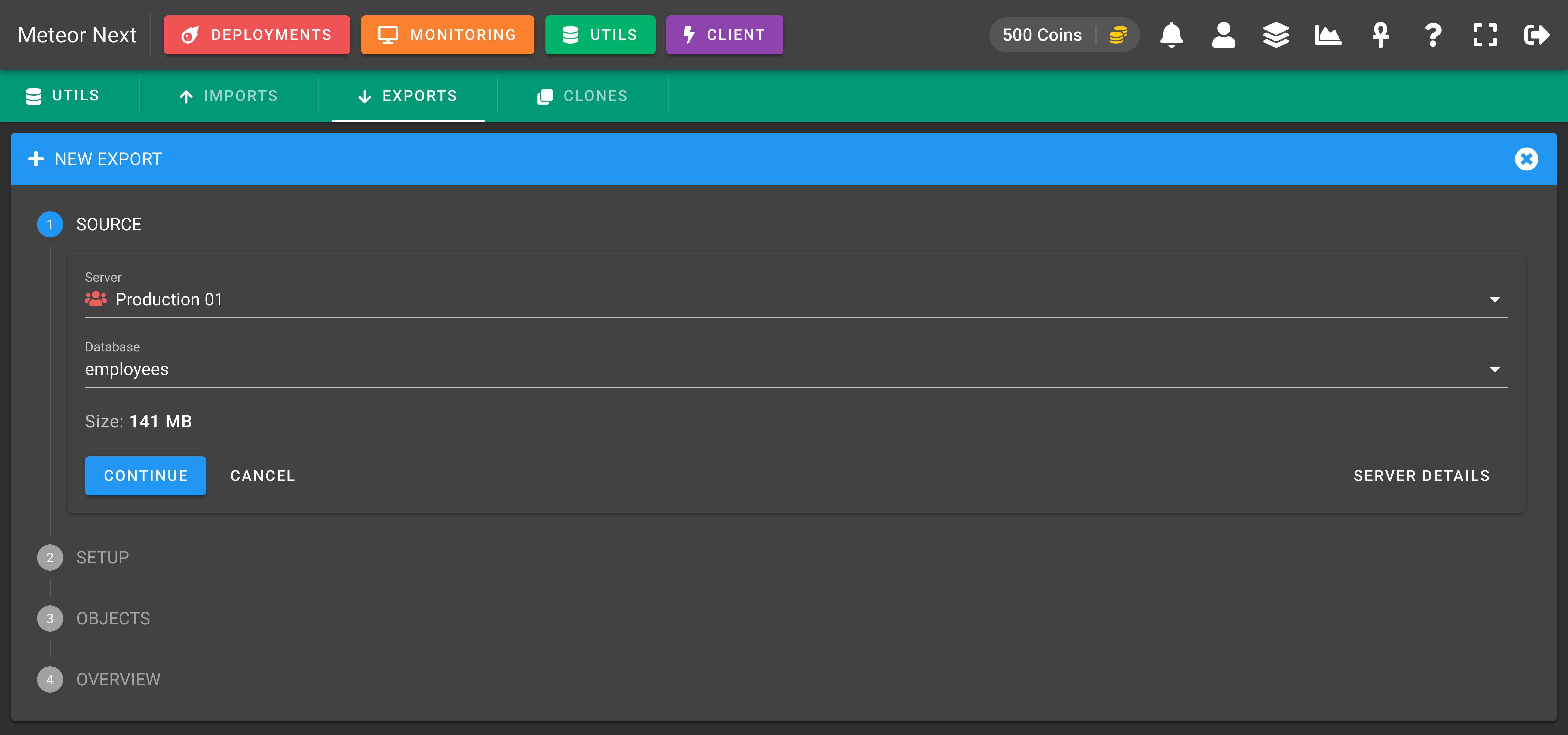Click the Size 141 MB text

138,421
